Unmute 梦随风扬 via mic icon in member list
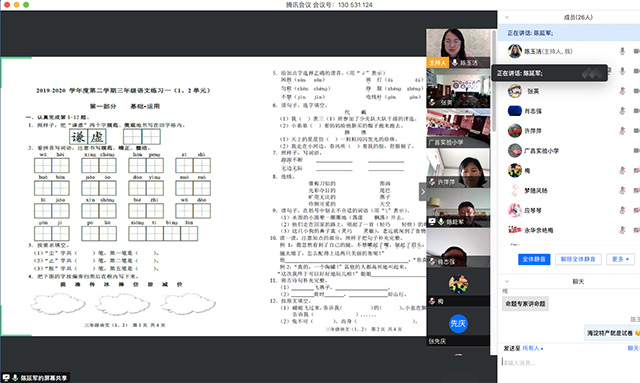Image resolution: width=640 pixels, height=383 pixels. click(622, 190)
